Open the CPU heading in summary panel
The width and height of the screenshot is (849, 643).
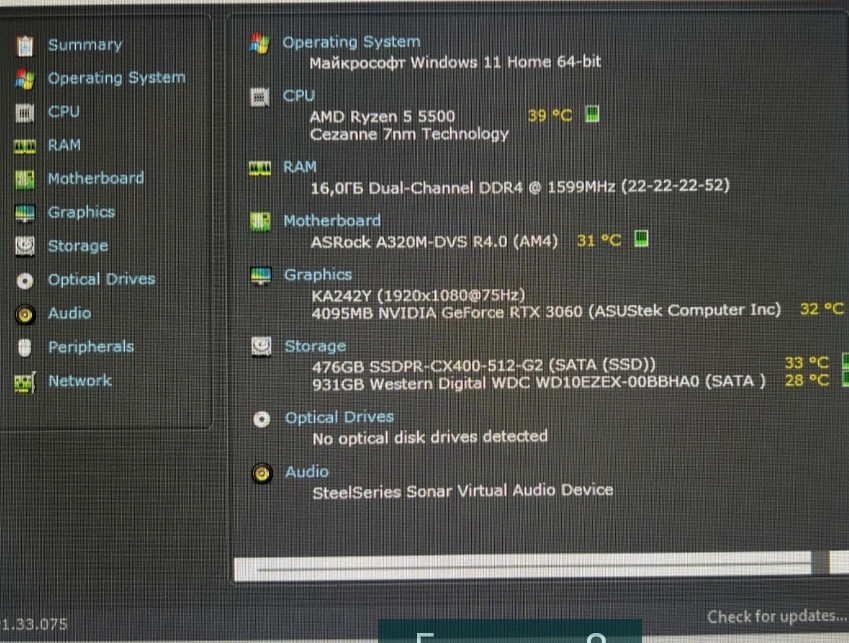(299, 95)
